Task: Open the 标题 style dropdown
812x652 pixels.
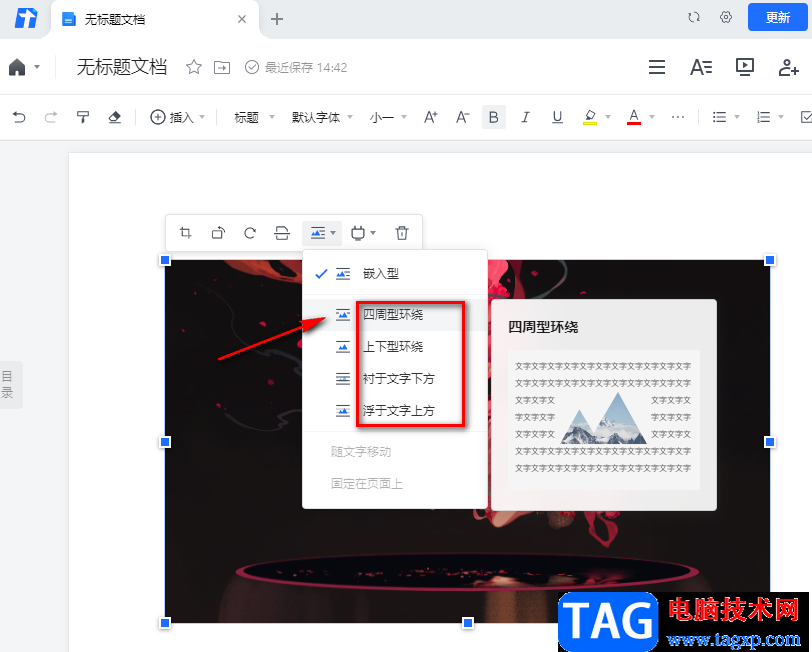Action: point(254,118)
